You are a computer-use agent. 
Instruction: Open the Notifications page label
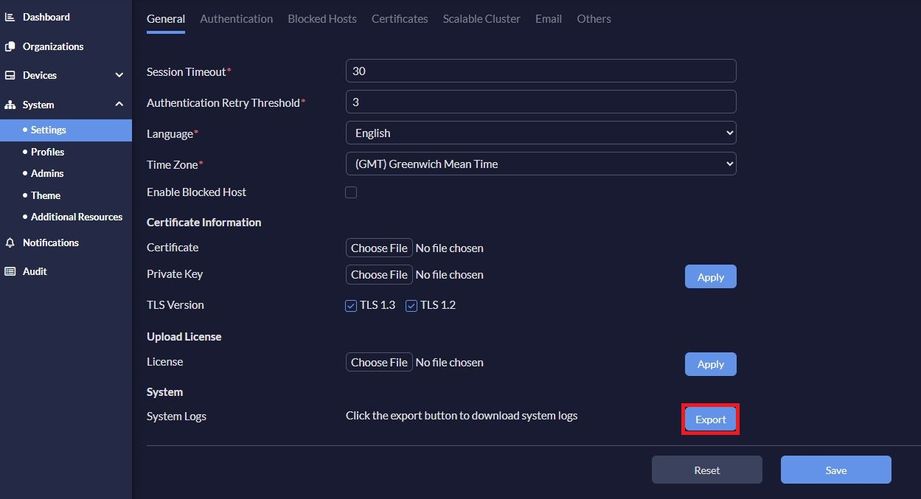51,242
